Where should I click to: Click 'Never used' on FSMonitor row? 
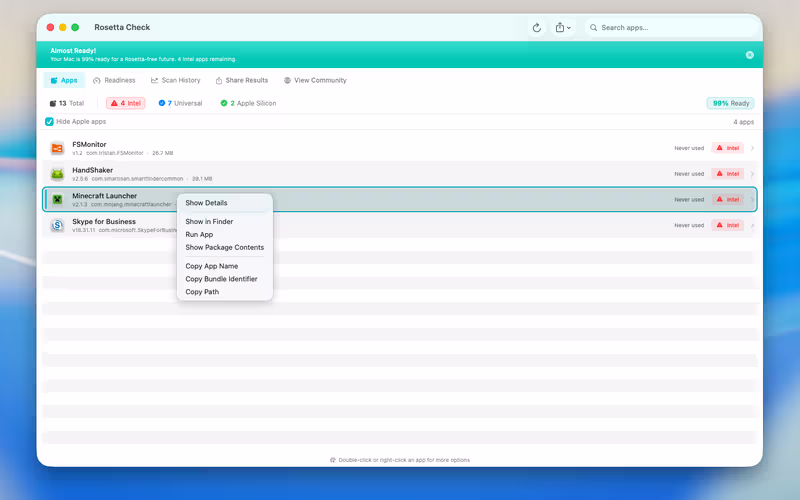[689, 148]
